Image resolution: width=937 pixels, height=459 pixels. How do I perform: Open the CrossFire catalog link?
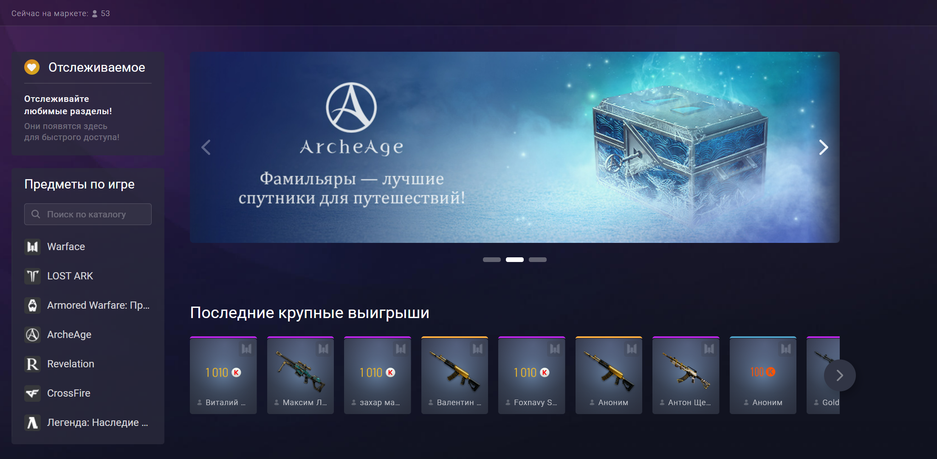point(69,393)
